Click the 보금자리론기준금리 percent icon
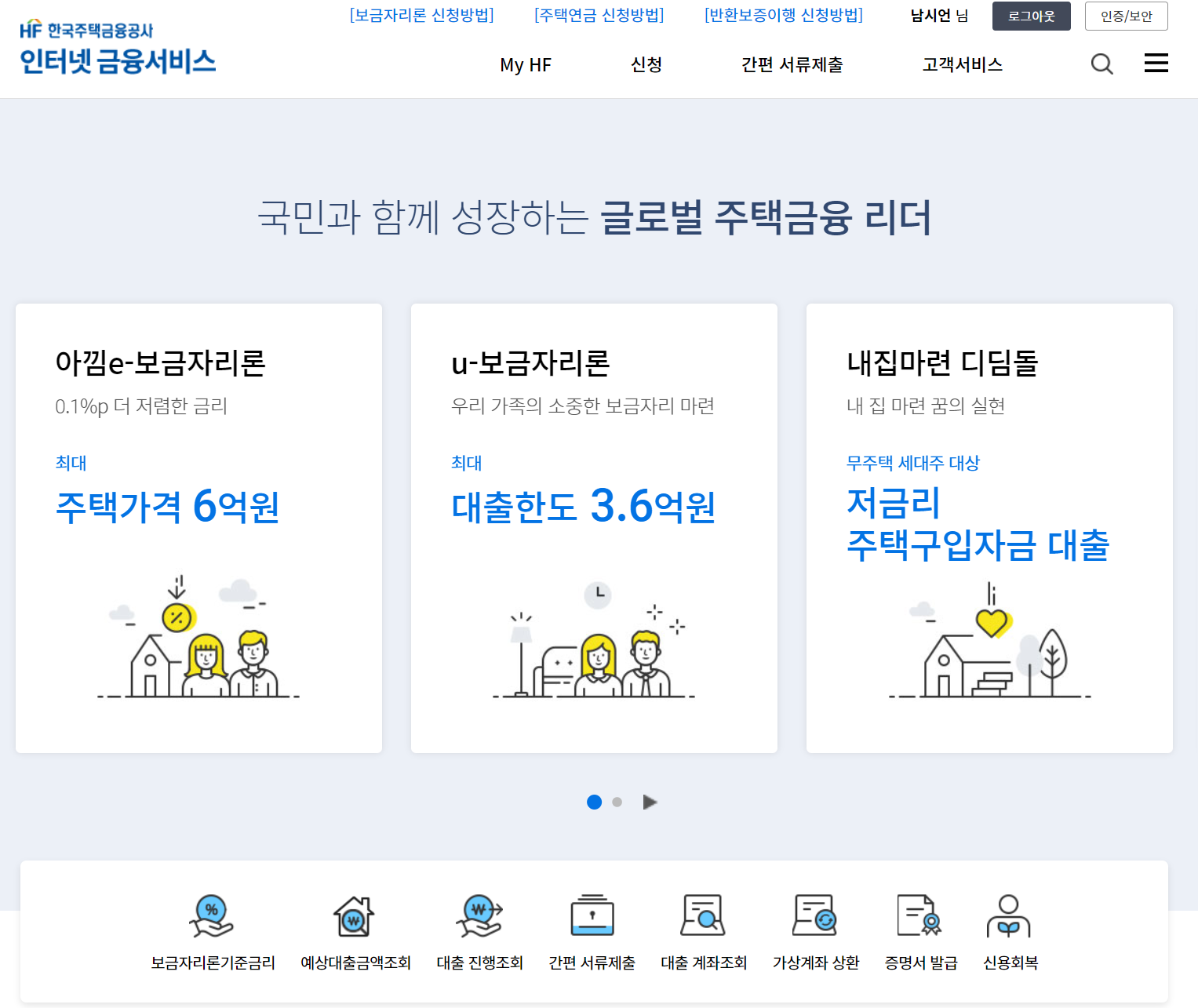The height and width of the screenshot is (1008, 1198). point(211,915)
